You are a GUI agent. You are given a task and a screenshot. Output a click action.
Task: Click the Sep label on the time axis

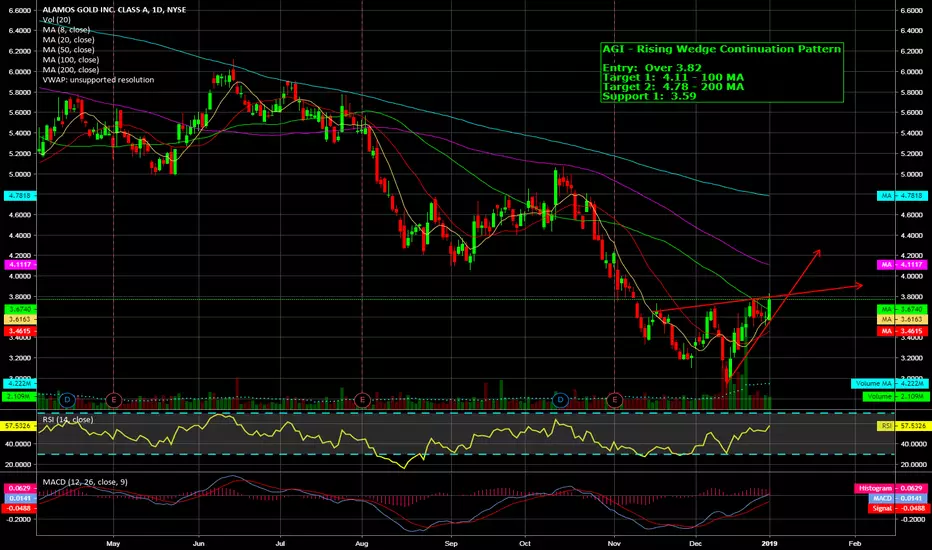point(451,543)
